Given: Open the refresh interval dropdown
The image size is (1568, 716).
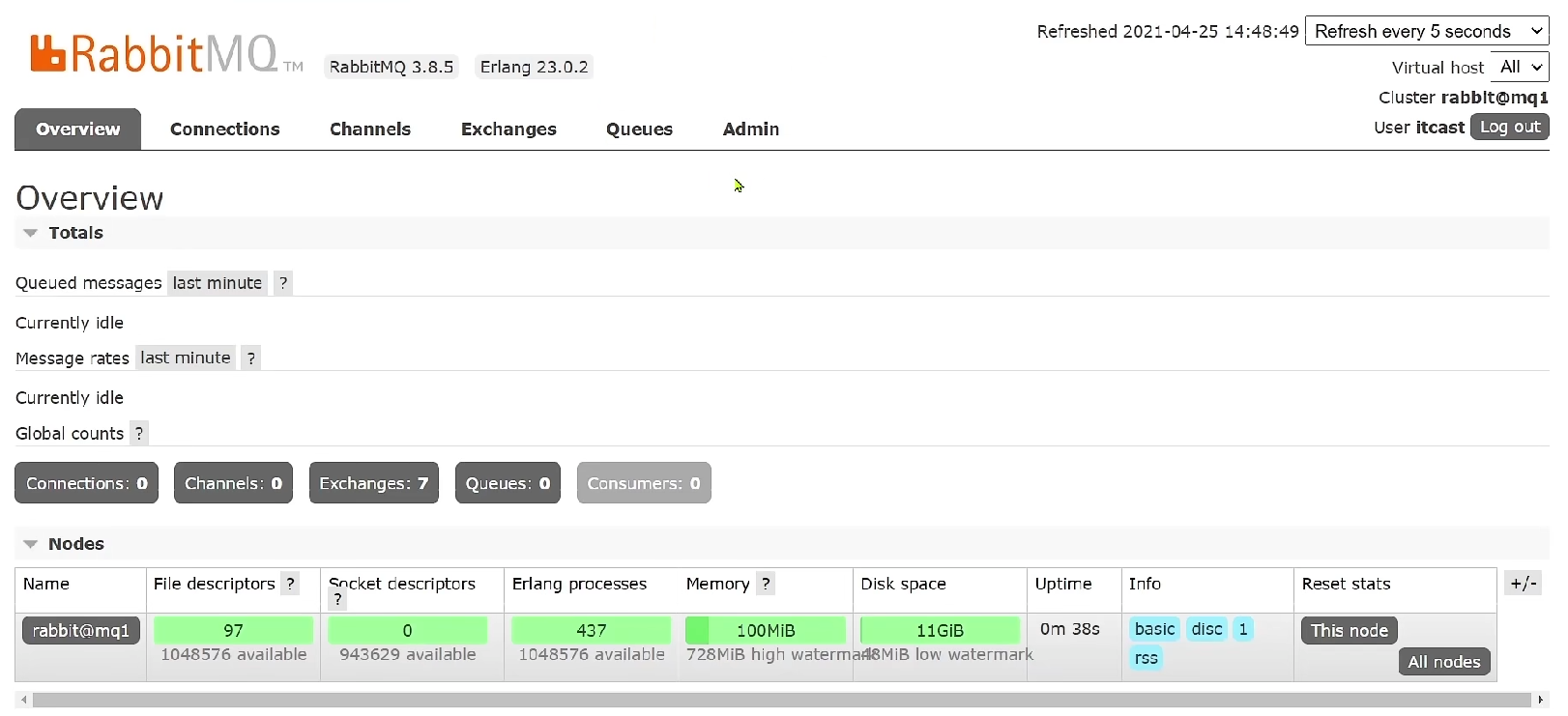Looking at the screenshot, I should [x=1427, y=31].
